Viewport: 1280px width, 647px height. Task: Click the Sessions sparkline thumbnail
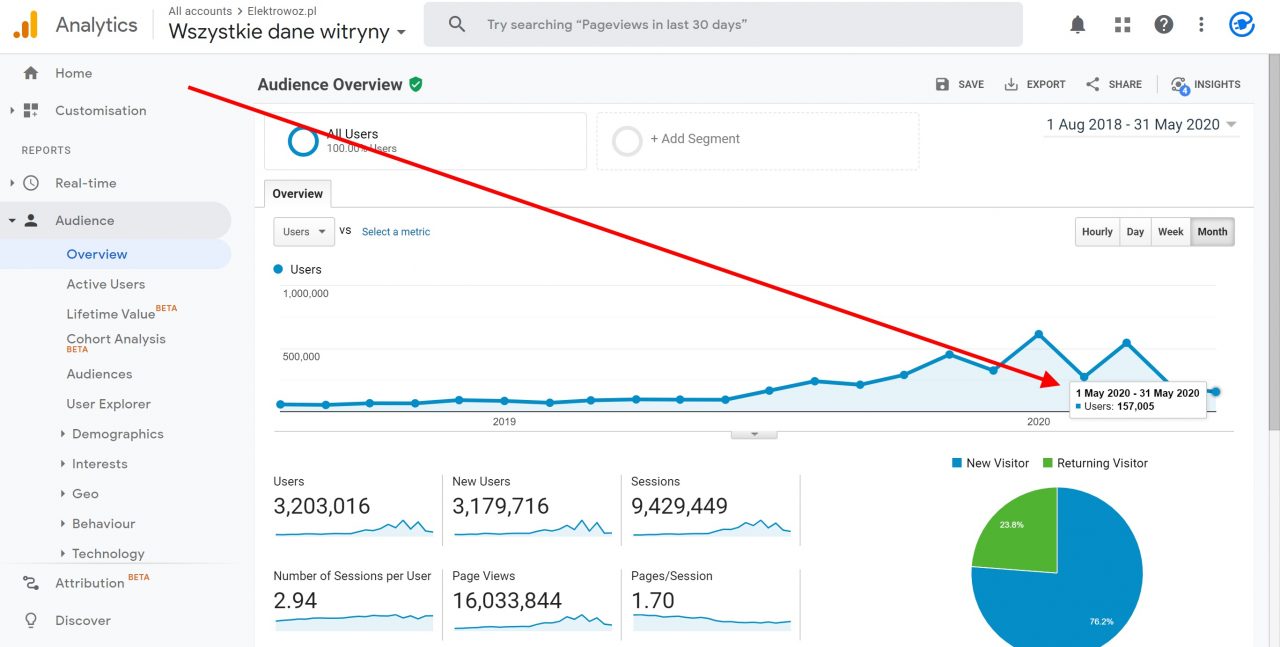[711, 526]
